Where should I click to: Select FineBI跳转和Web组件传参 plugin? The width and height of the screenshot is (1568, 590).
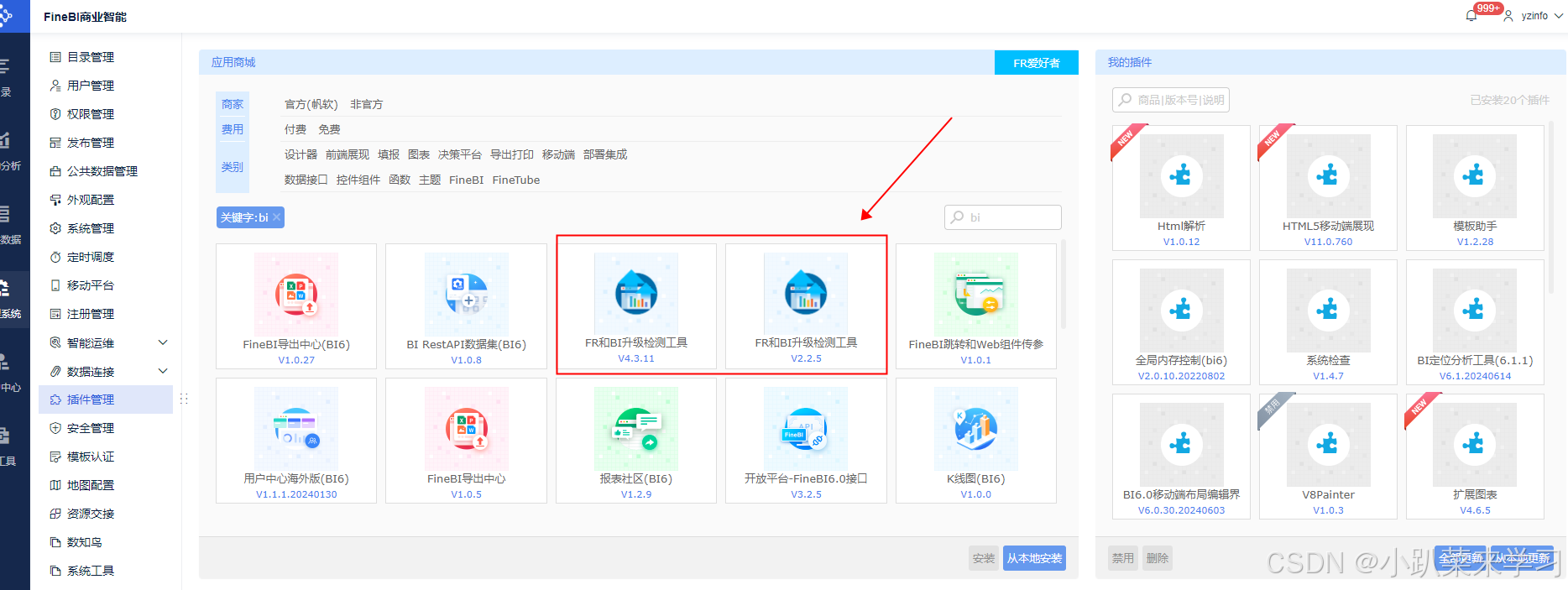[x=976, y=306]
